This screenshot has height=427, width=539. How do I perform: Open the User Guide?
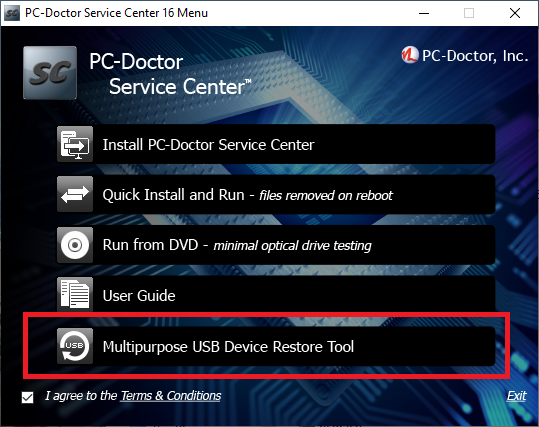(276, 295)
